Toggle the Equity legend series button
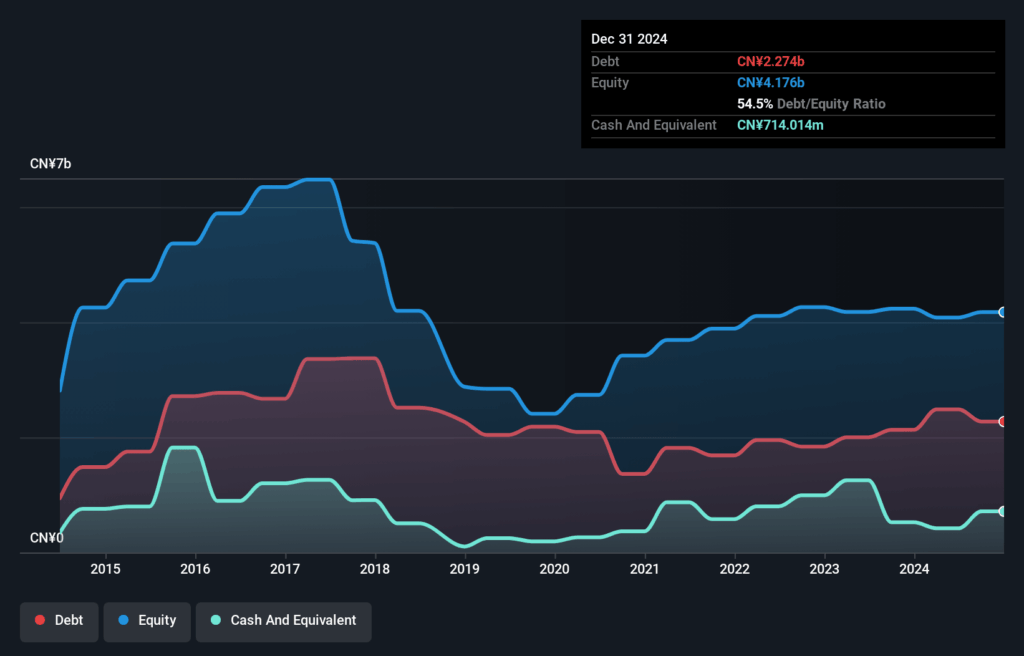 point(147,621)
